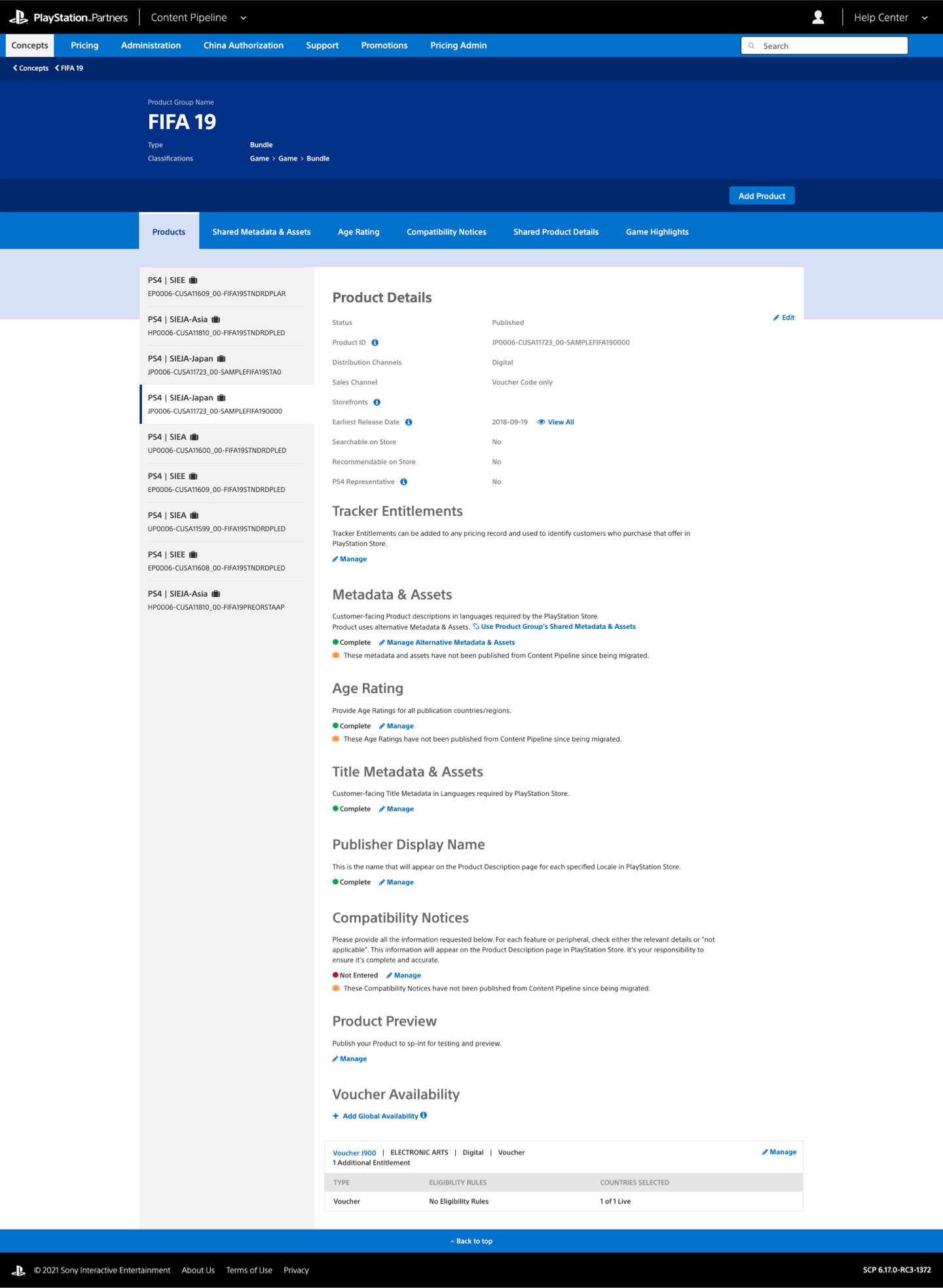Image resolution: width=943 pixels, height=1288 pixels.
Task: Click inside the Search field
Action: click(x=824, y=46)
